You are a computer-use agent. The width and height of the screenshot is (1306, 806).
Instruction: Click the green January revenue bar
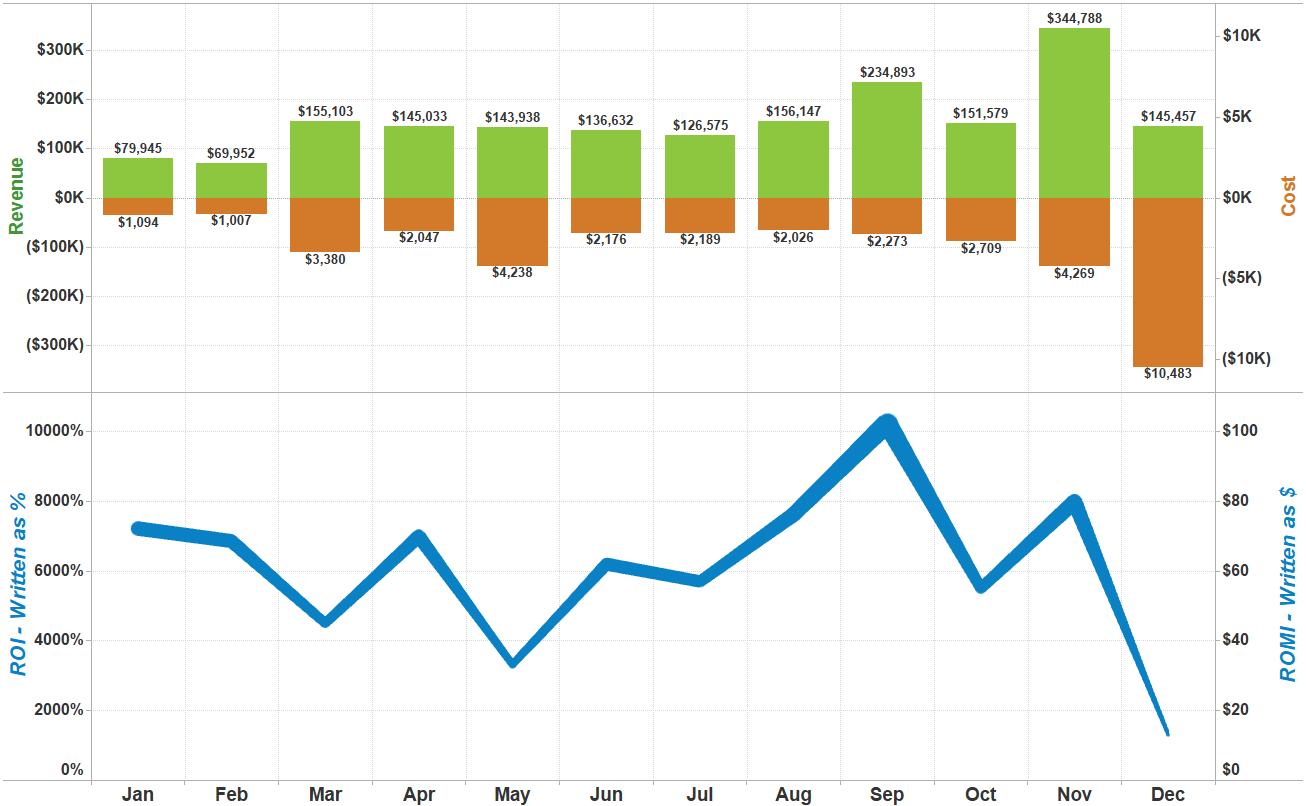[138, 178]
